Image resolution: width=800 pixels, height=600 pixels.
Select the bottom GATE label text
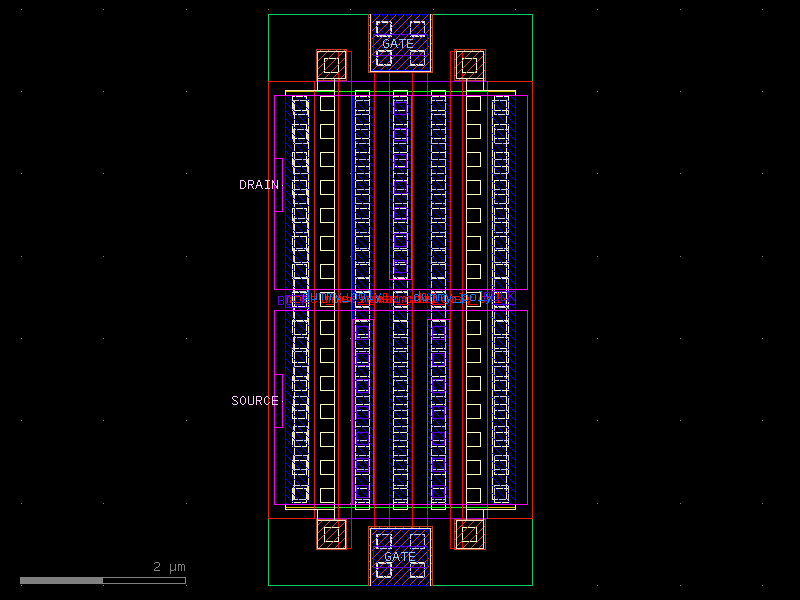coord(400,556)
